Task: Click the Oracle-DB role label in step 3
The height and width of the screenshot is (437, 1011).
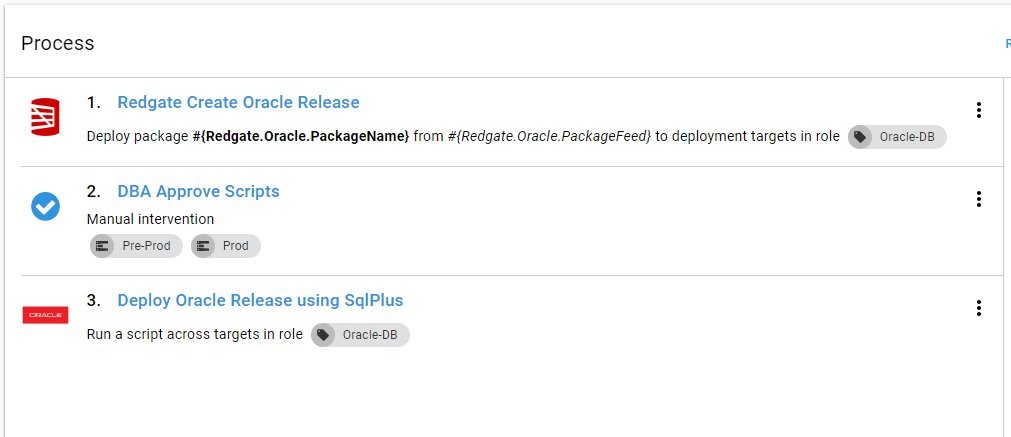Action: 370,335
